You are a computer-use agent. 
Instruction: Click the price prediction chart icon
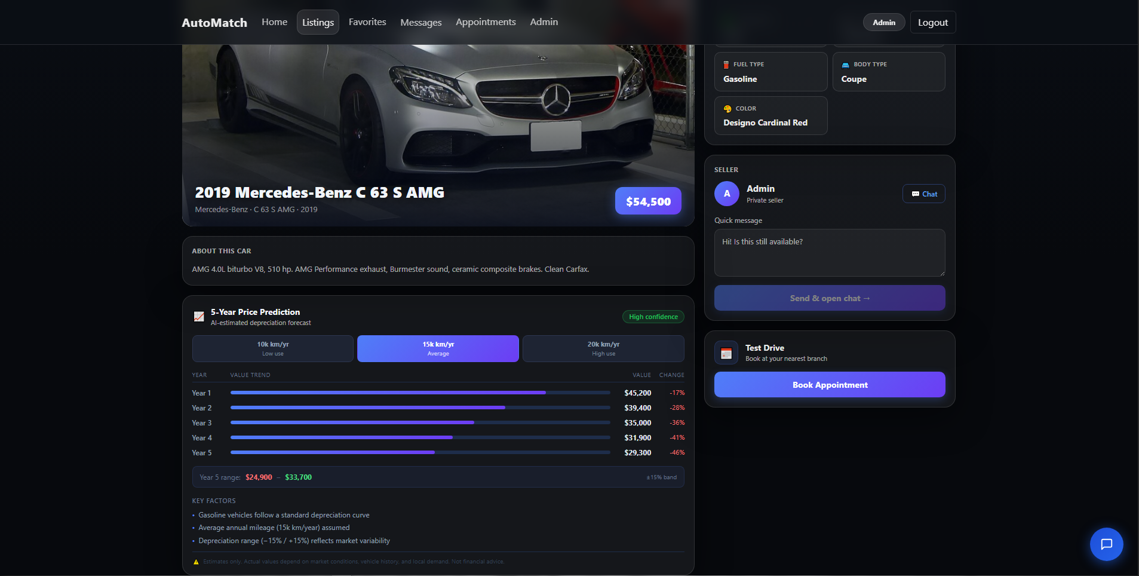[x=198, y=317]
